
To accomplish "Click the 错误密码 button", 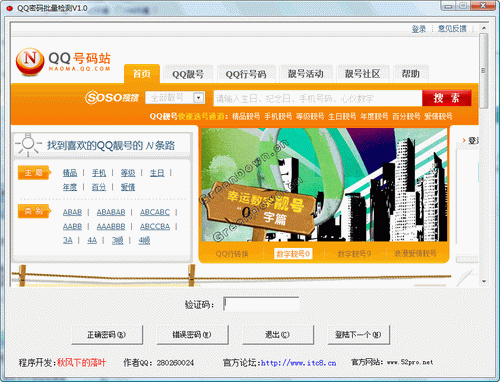I will tap(192, 335).
